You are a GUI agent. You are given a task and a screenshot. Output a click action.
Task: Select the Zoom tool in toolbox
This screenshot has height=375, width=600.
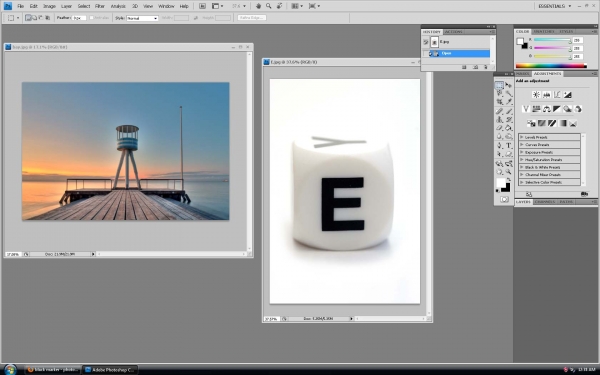(x=509, y=172)
